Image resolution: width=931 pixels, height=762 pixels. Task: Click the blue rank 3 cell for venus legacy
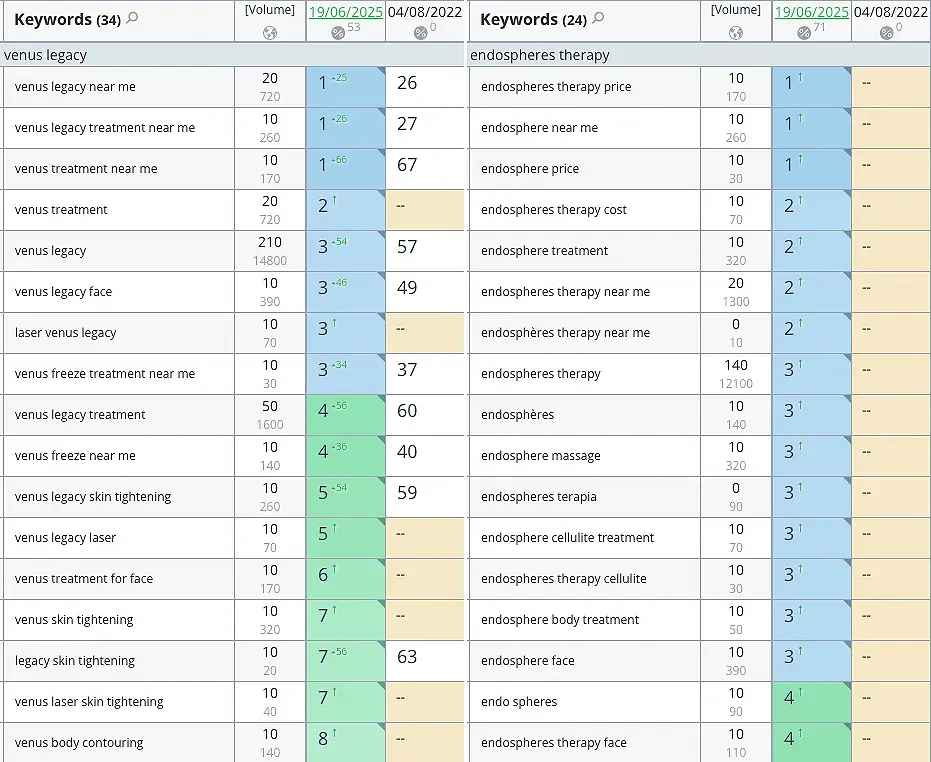tap(345, 251)
